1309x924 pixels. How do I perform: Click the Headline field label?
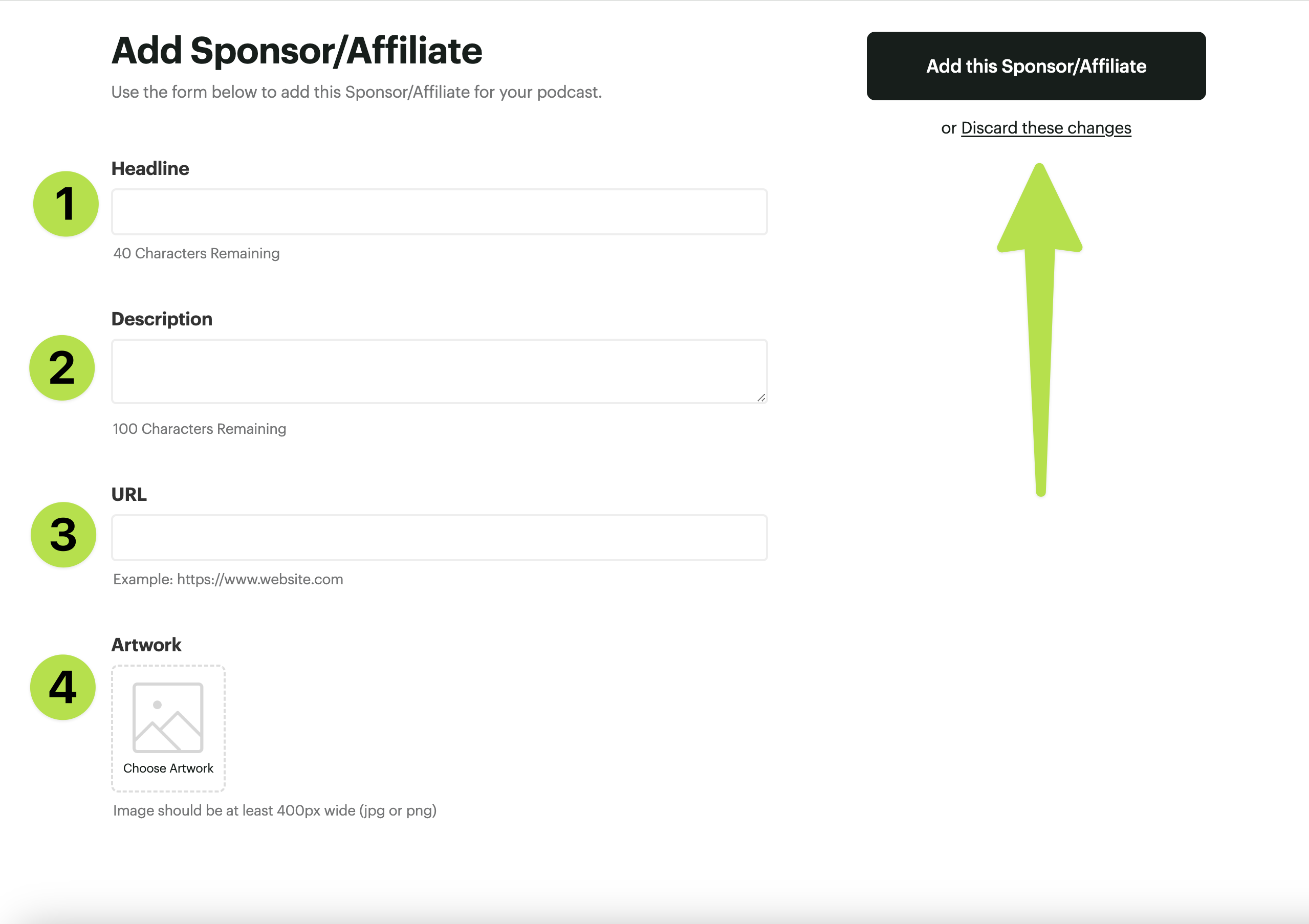pyautogui.click(x=150, y=169)
